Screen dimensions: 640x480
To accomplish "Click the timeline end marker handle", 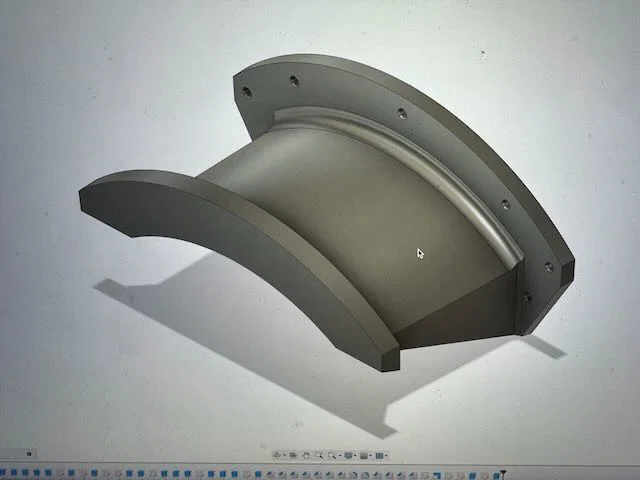I will click(503, 473).
